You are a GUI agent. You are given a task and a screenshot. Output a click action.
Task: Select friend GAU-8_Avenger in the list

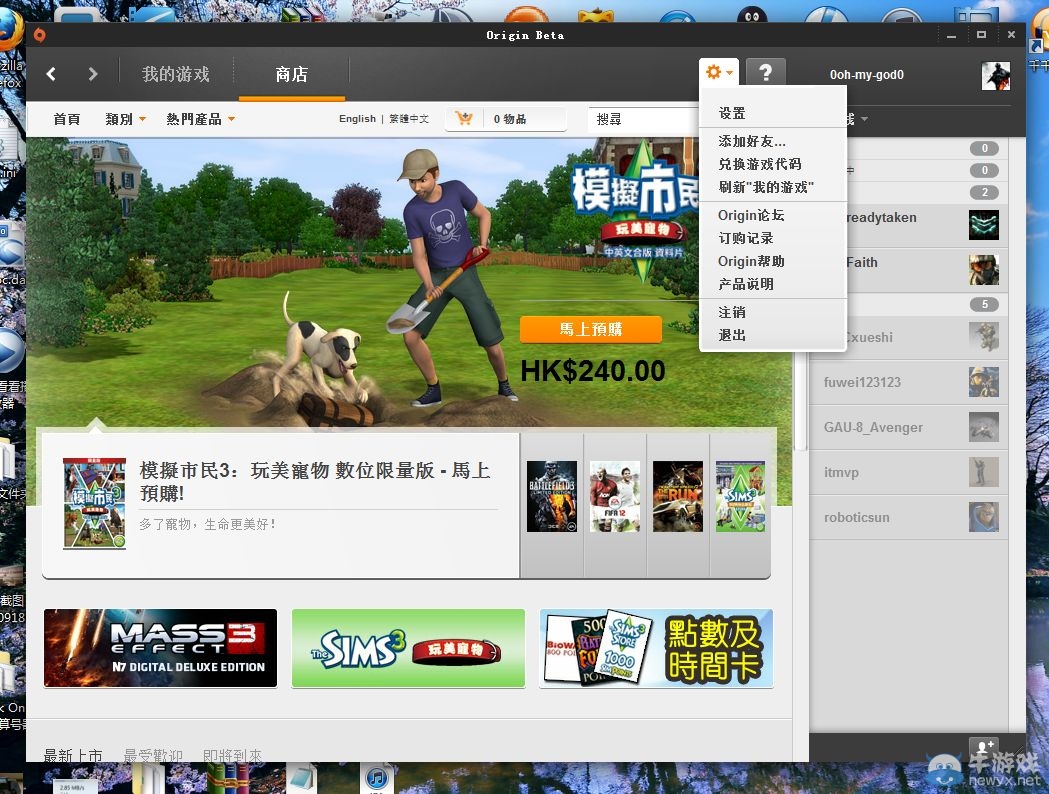point(908,427)
